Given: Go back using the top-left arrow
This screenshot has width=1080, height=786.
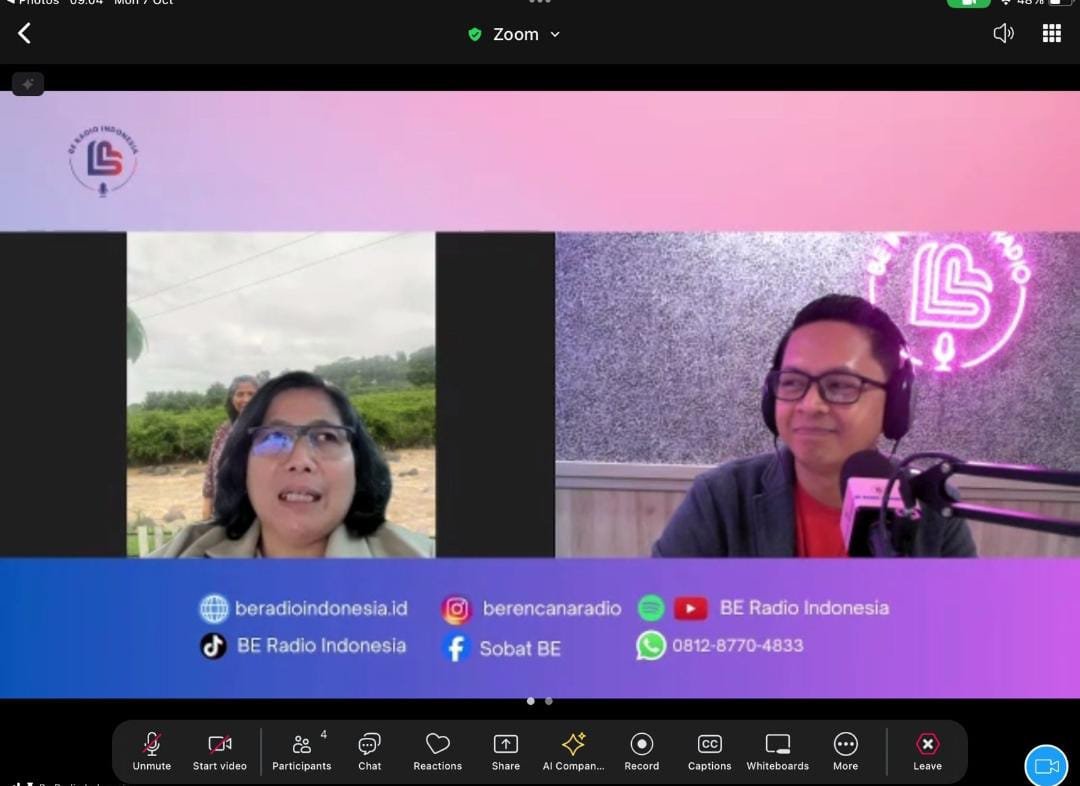Looking at the screenshot, I should 25,34.
